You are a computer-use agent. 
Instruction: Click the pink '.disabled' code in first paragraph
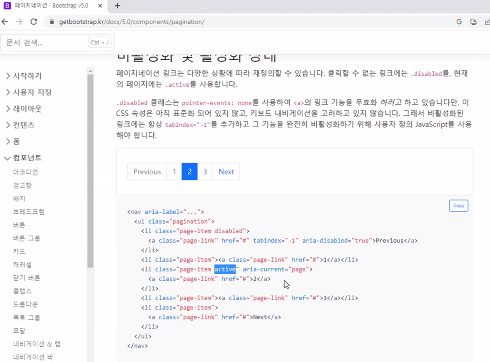[426, 74]
